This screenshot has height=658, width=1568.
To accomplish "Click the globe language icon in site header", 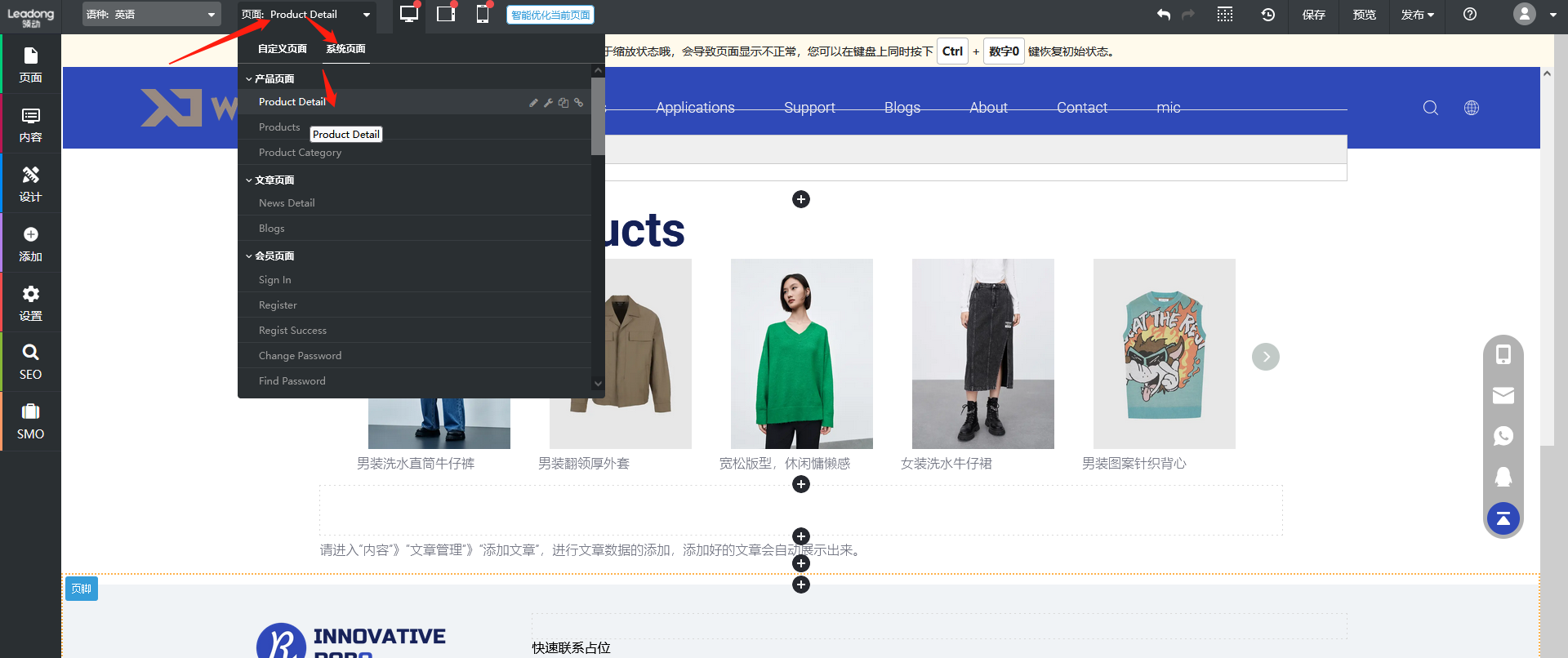I will coord(1472,108).
